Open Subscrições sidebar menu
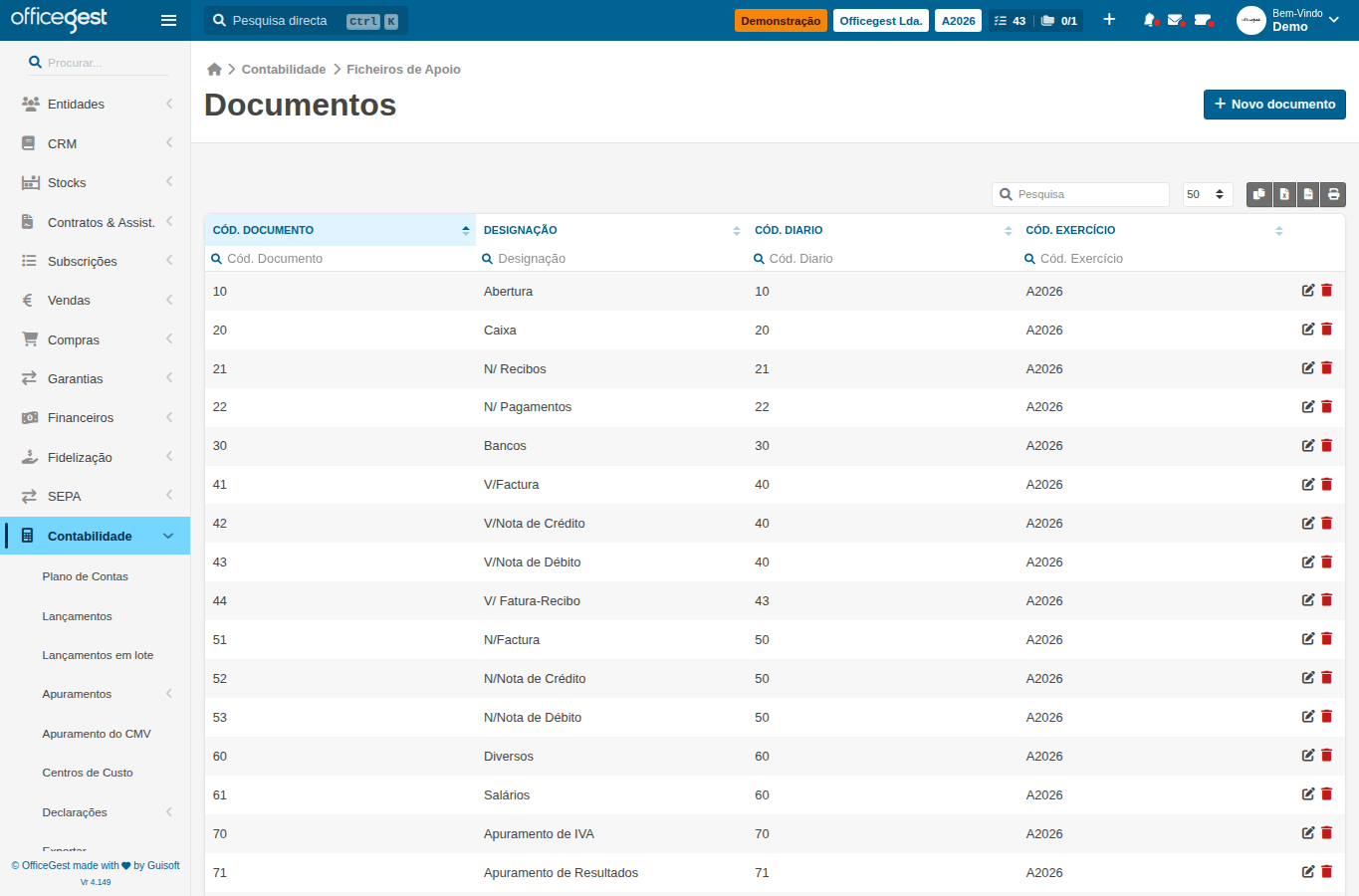1359x896 pixels. click(x=96, y=261)
